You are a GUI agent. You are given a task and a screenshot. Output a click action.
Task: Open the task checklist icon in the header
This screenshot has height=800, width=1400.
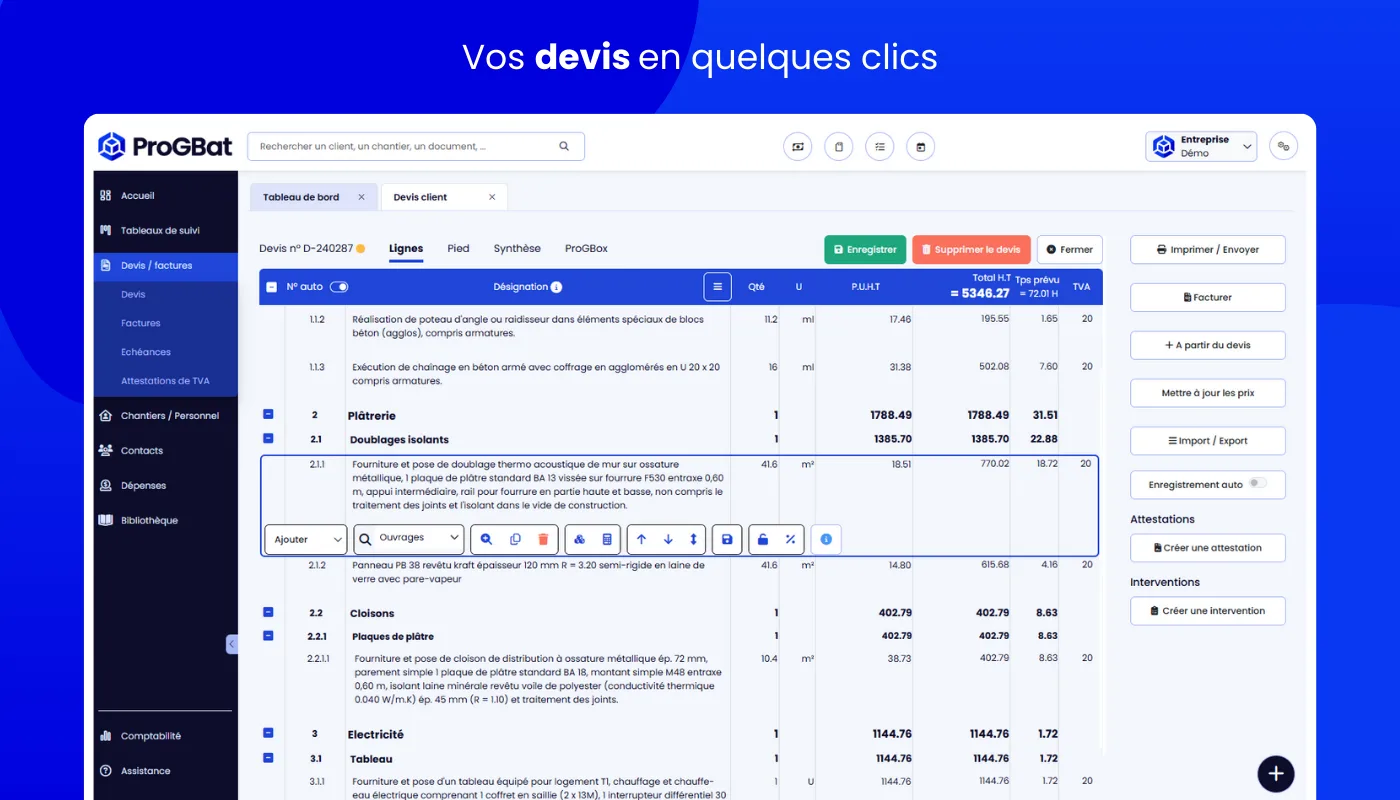coord(879,147)
